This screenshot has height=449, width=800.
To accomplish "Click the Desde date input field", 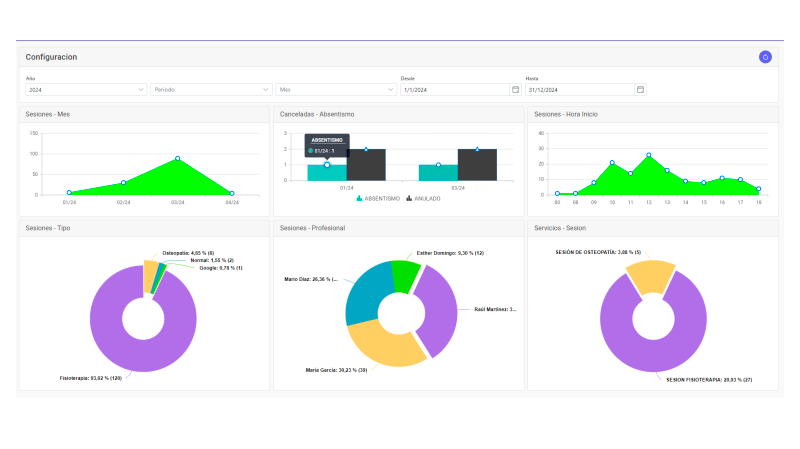I will click(x=455, y=89).
